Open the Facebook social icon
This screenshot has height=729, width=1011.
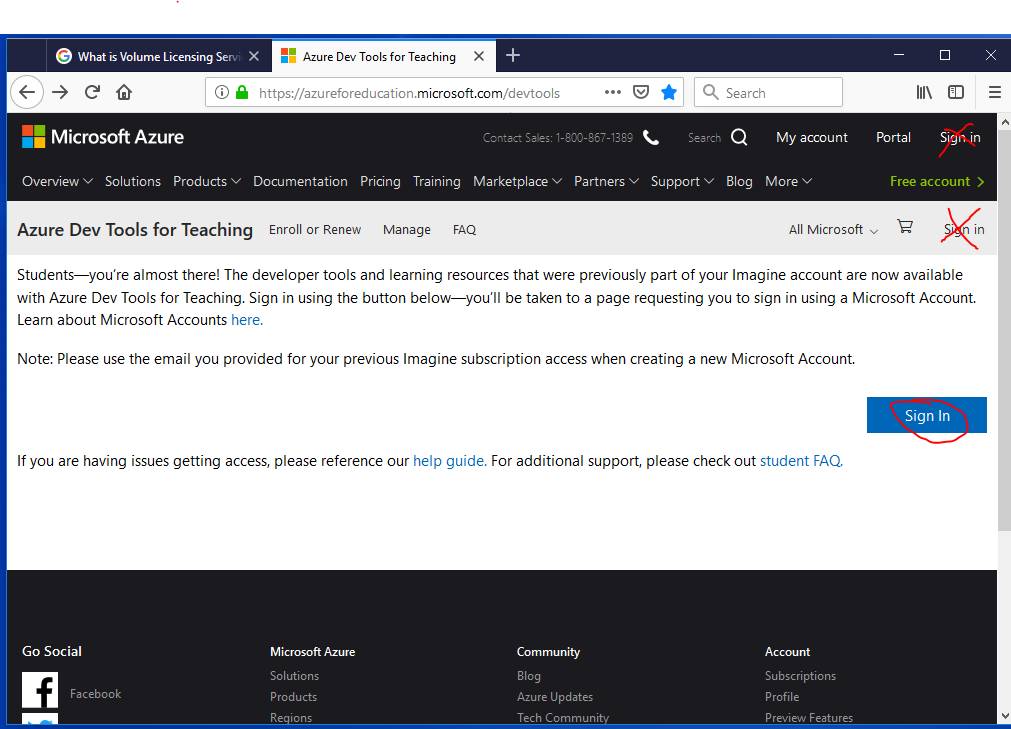[40, 690]
